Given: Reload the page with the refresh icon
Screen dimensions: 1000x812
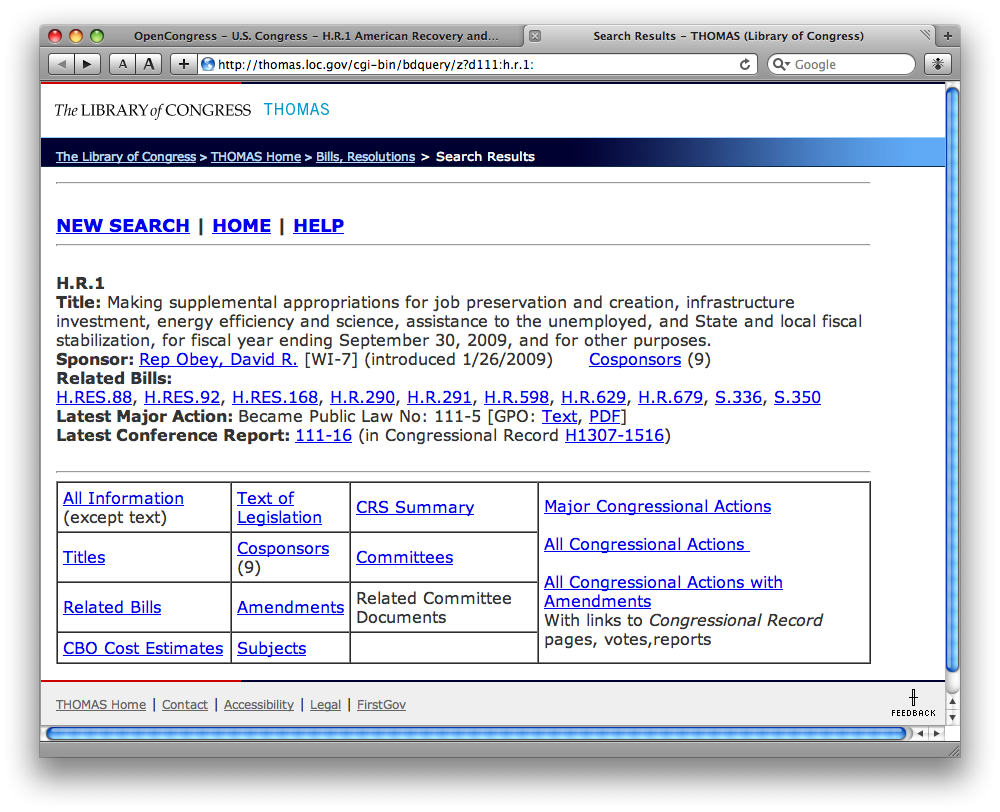Looking at the screenshot, I should click(x=745, y=64).
